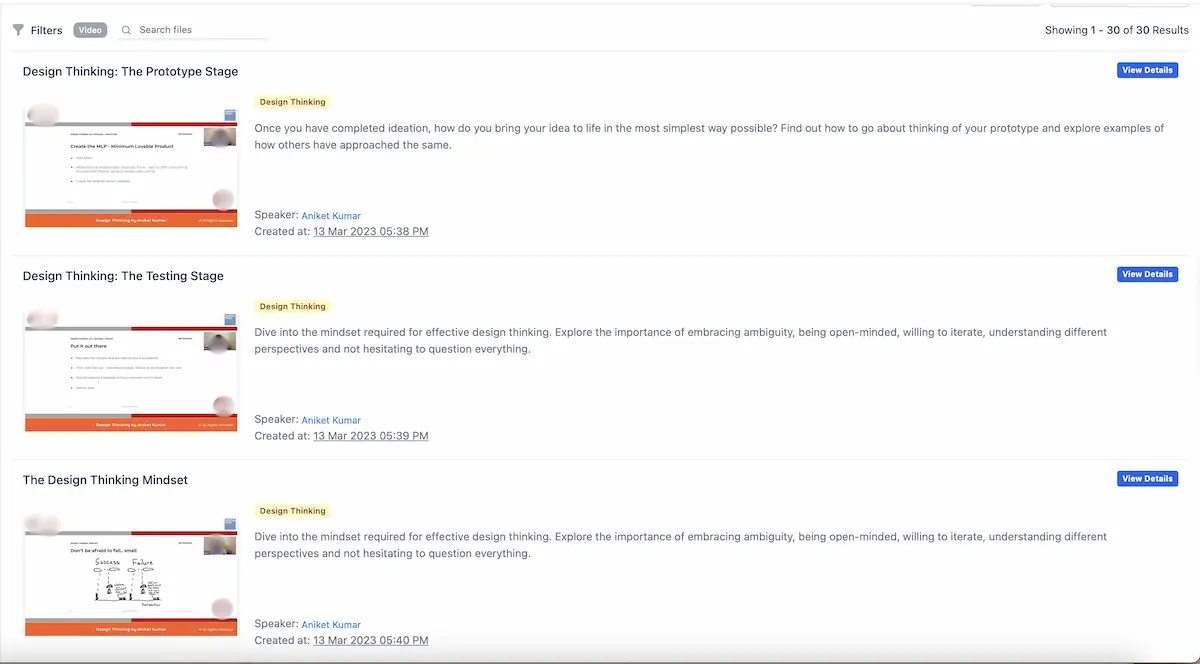Screen dimensions: 1200x664
Task: Click View Details for The Design Thinking Mindset
Action: tap(1147, 478)
